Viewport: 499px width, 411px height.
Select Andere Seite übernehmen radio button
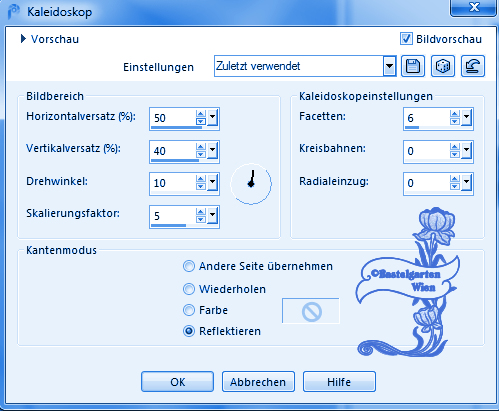pos(189,266)
